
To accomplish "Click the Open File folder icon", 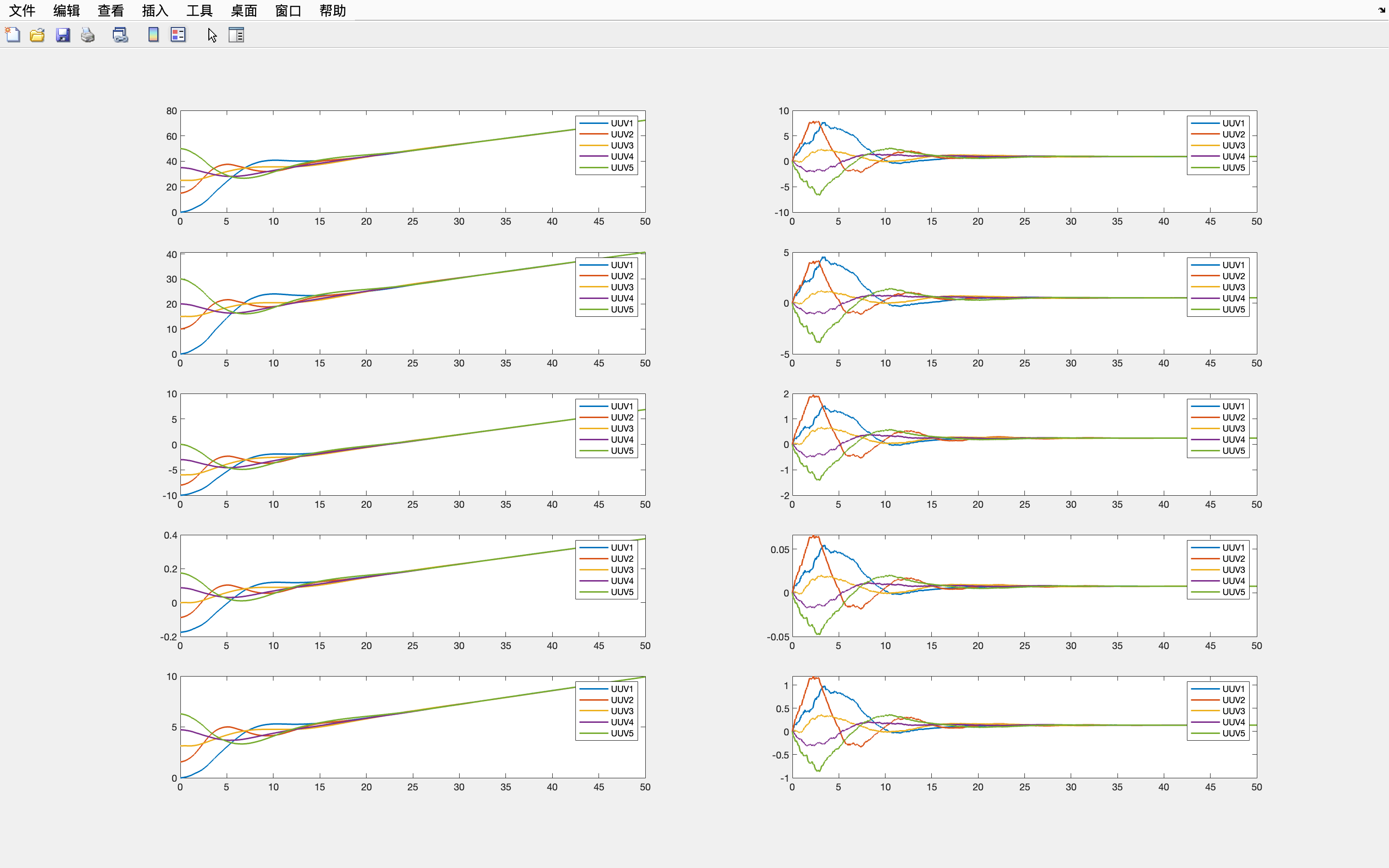I will 37,35.
